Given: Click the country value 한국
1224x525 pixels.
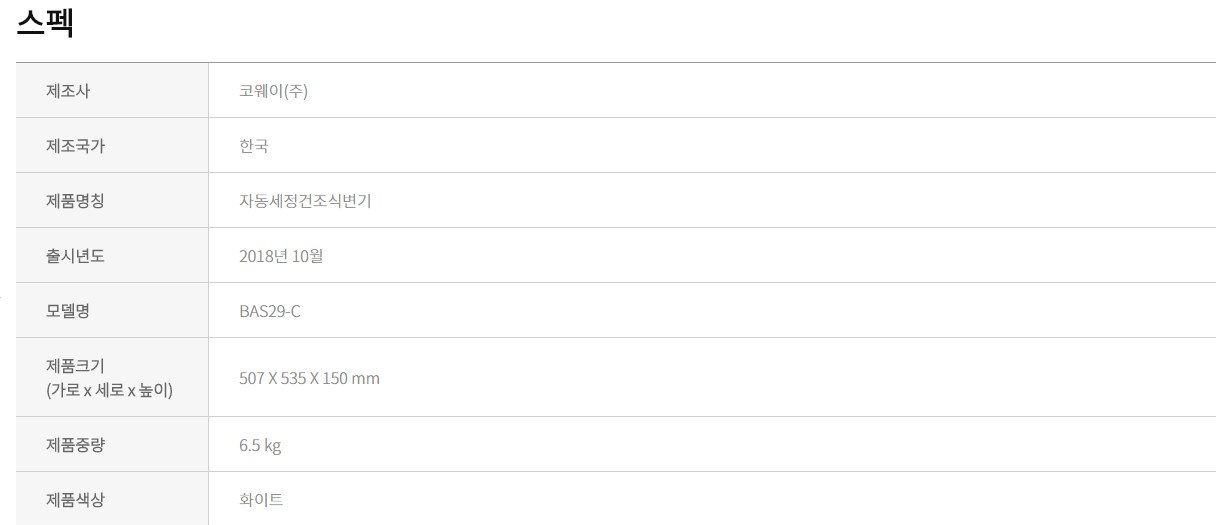Looking at the screenshot, I should point(254,146).
